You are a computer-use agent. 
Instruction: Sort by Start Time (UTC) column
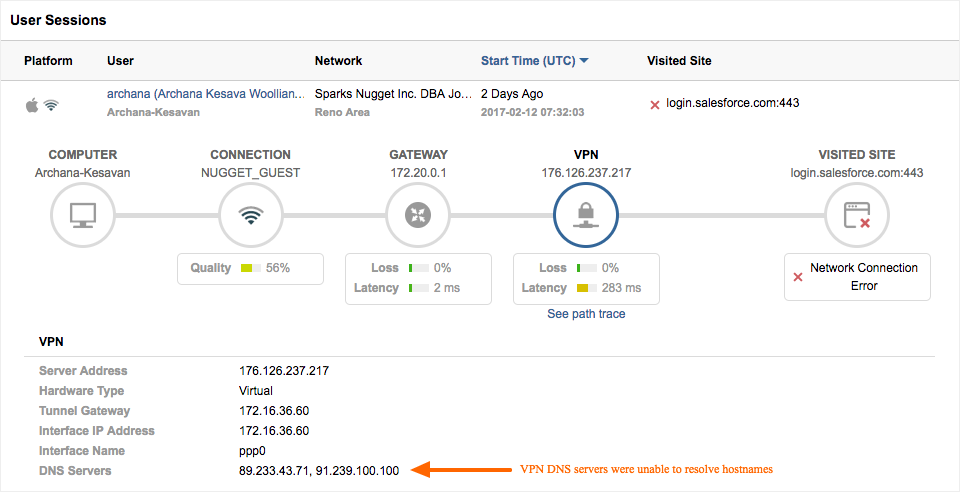point(528,61)
